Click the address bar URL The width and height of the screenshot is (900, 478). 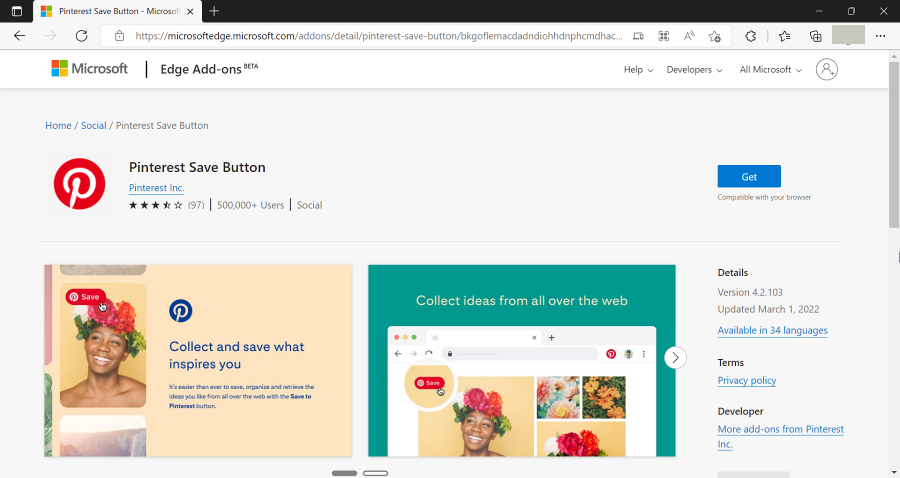379,36
